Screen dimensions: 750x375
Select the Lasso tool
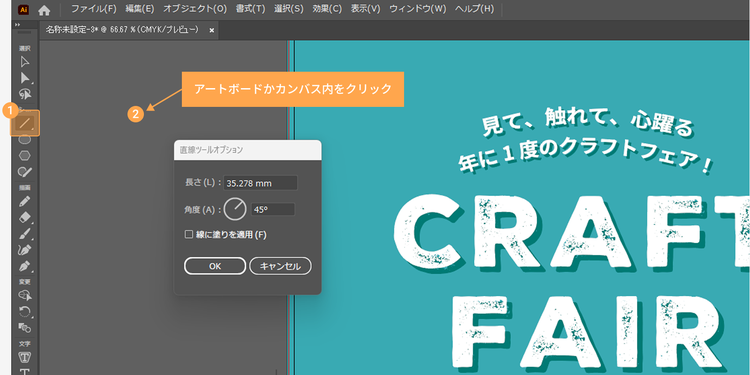25,94
